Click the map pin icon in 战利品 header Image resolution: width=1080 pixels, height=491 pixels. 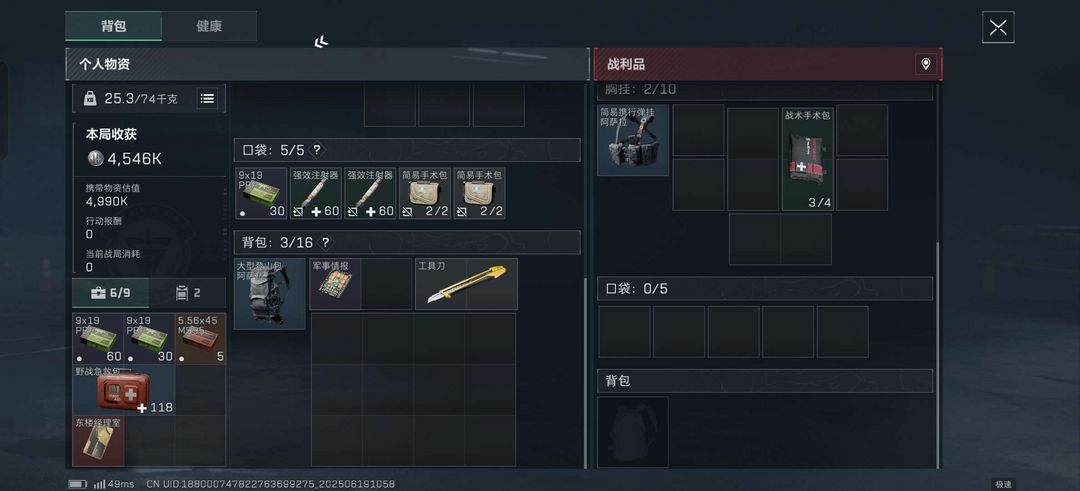(926, 64)
